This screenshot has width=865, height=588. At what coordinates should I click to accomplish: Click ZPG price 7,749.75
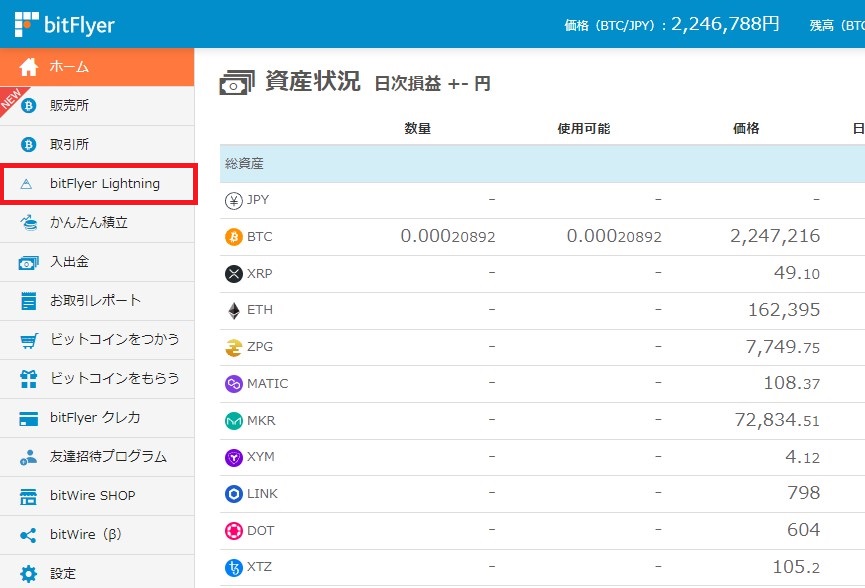783,347
